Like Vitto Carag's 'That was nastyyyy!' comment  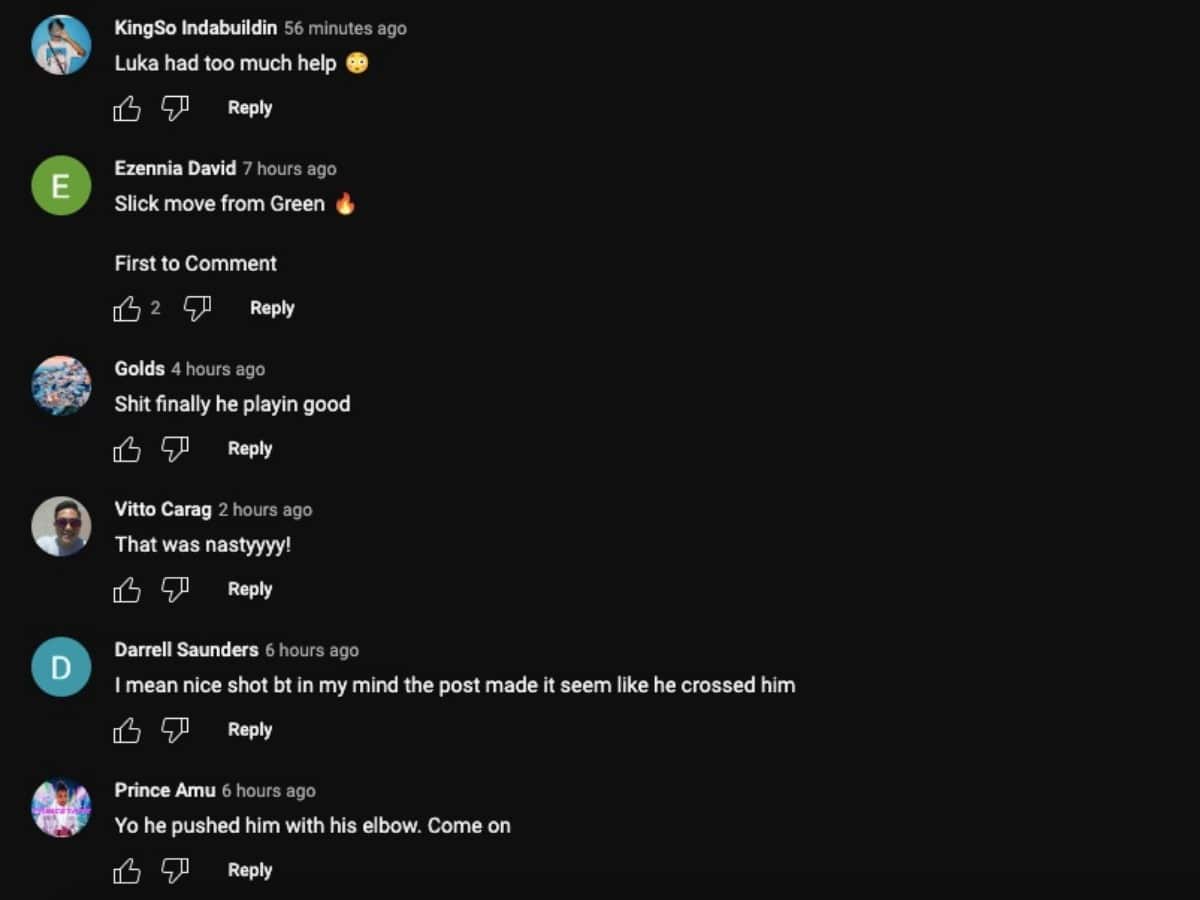[127, 590]
